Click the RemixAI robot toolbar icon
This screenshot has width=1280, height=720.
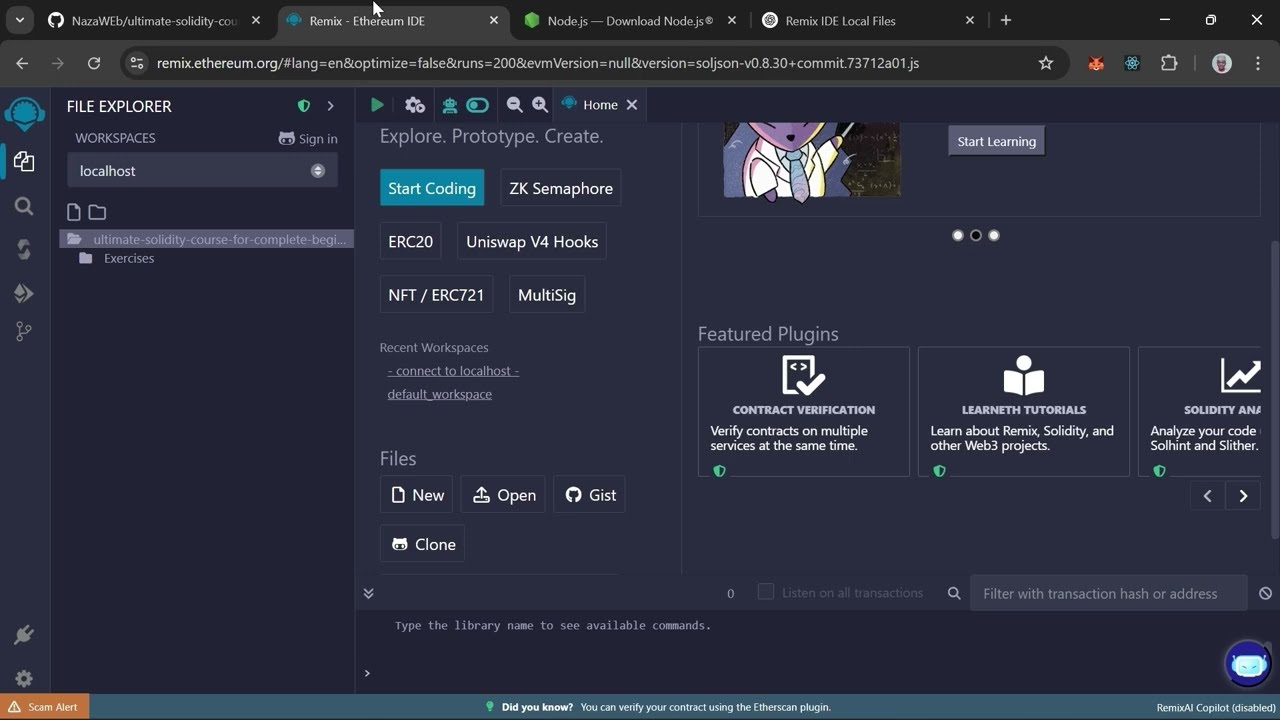point(449,105)
